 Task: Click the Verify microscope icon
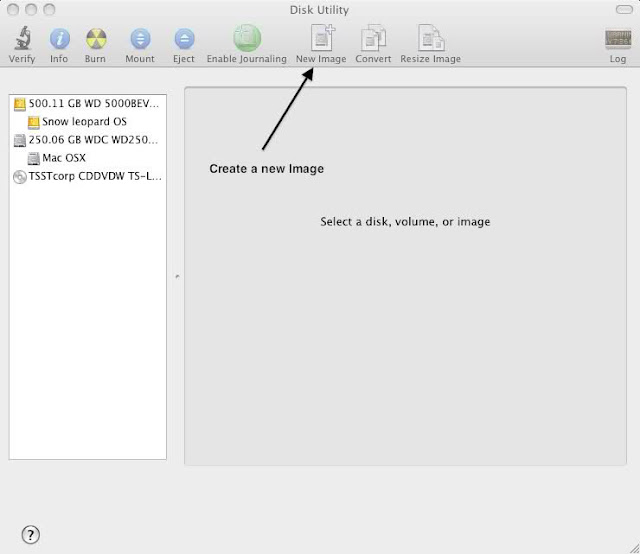click(x=22, y=38)
